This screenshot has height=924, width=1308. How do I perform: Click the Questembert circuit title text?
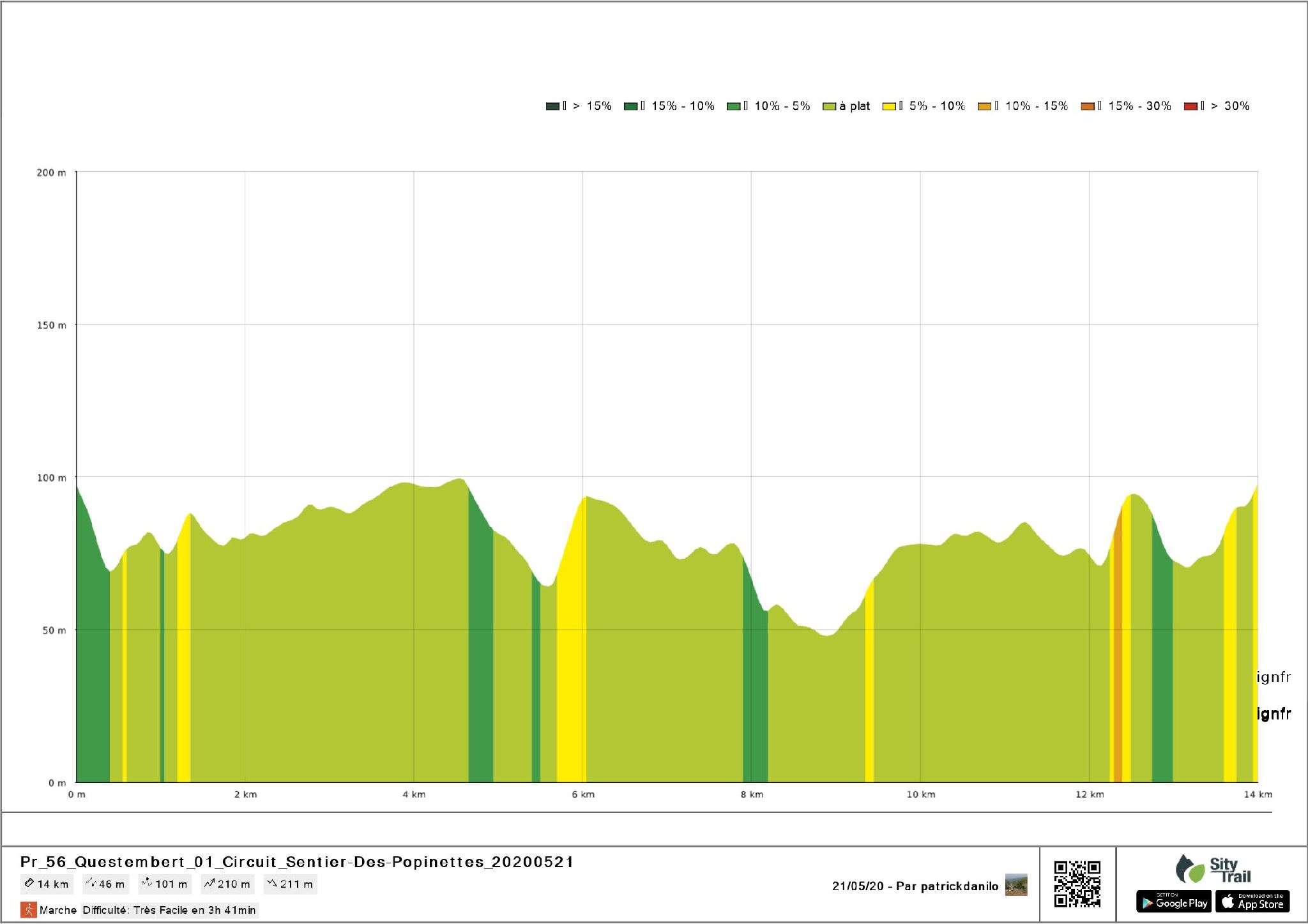(297, 862)
